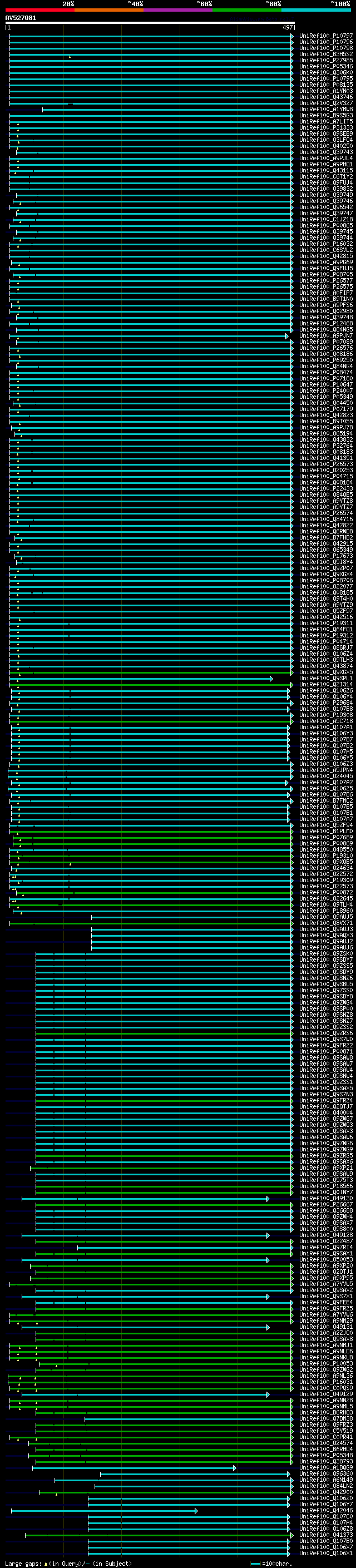Select label UniRef100_P07689
The height and width of the screenshot is (1568, 356).
coord(326,837)
